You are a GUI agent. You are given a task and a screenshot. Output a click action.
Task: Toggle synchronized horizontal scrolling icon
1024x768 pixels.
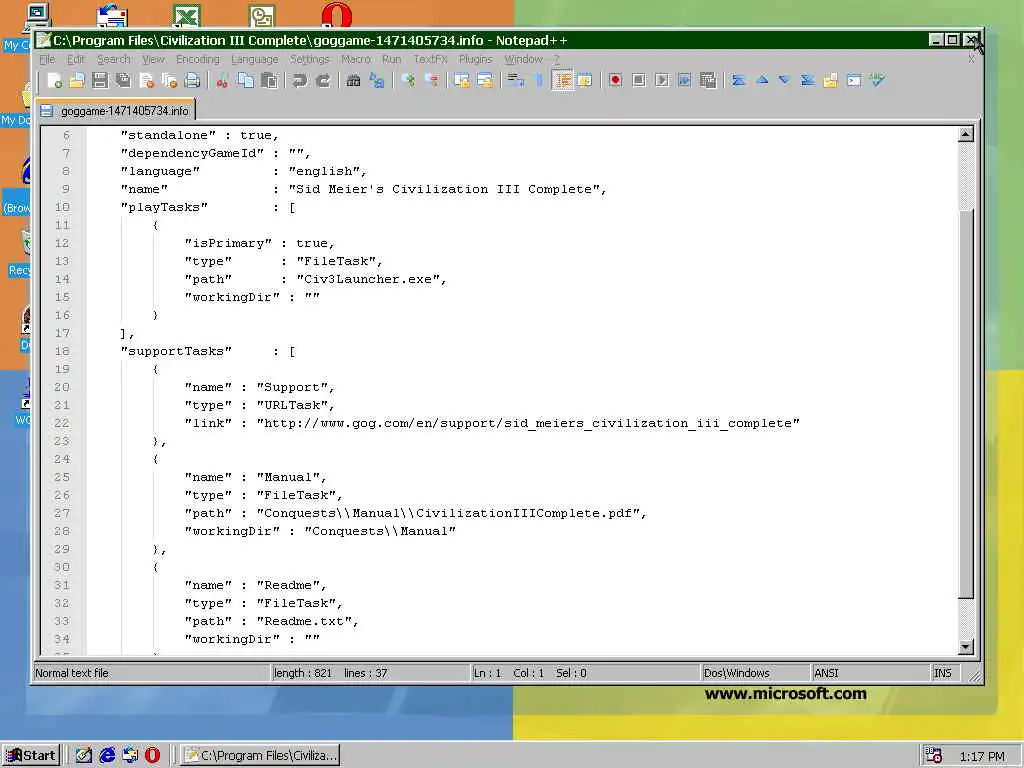[485, 80]
